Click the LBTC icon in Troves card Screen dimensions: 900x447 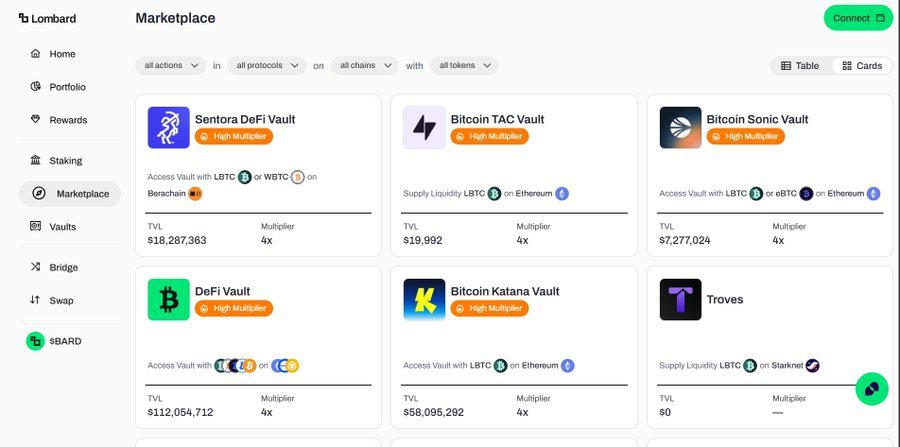pos(750,366)
